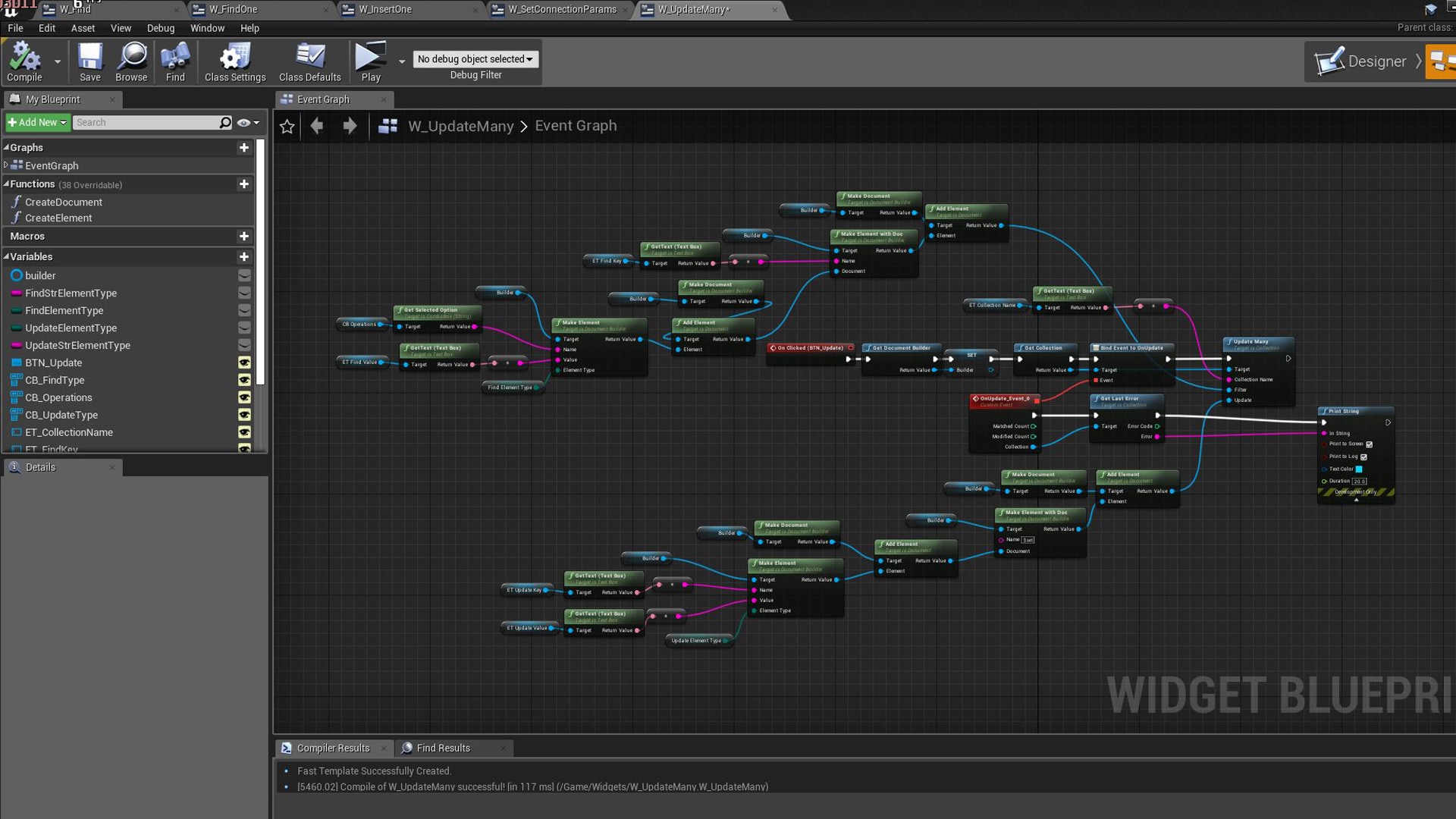The image size is (1456, 819).
Task: Toggle visibility eye for BTN_Update variable
Action: point(244,362)
